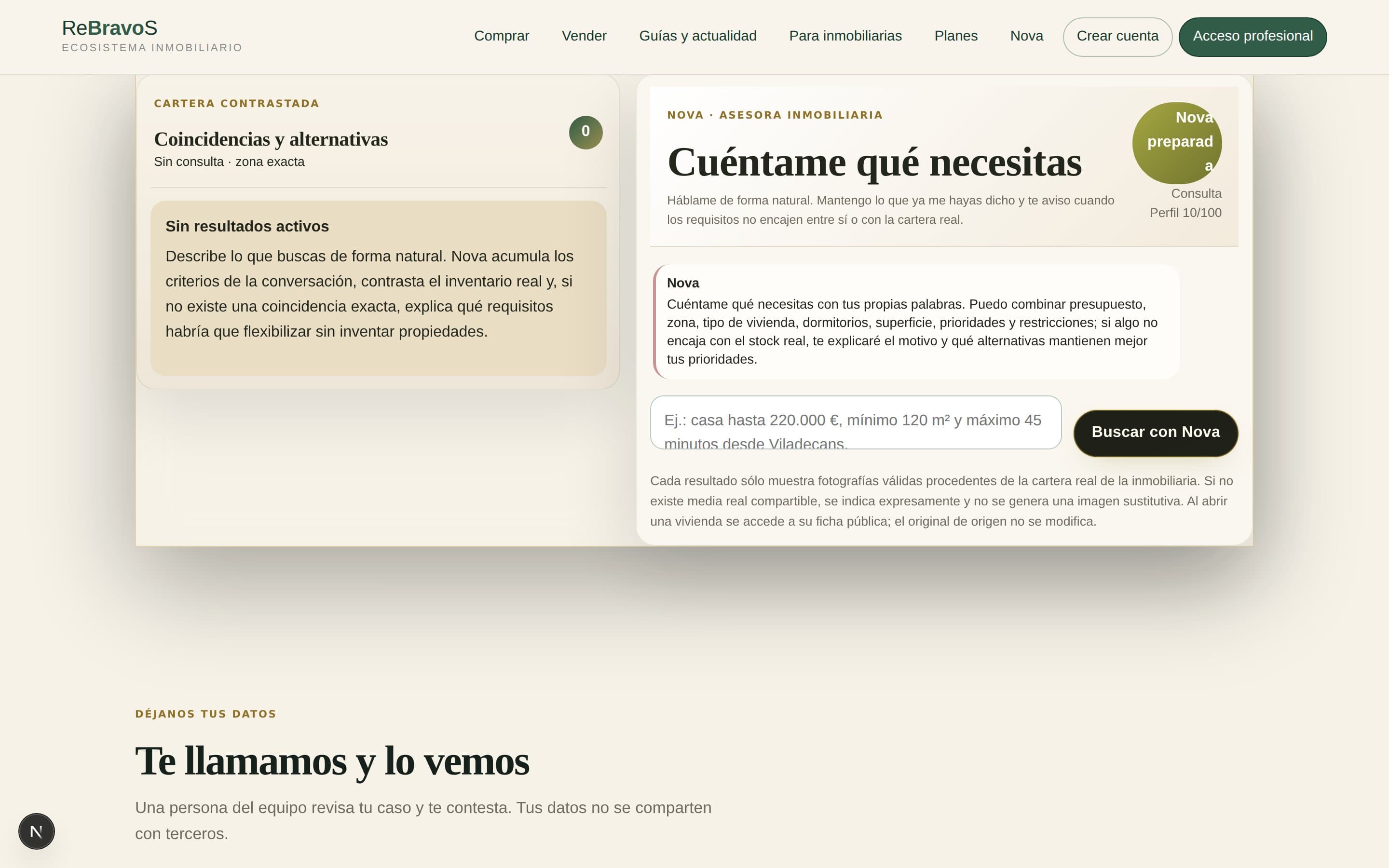
Task: Click the Buscar con Nova button
Action: [x=1156, y=433]
